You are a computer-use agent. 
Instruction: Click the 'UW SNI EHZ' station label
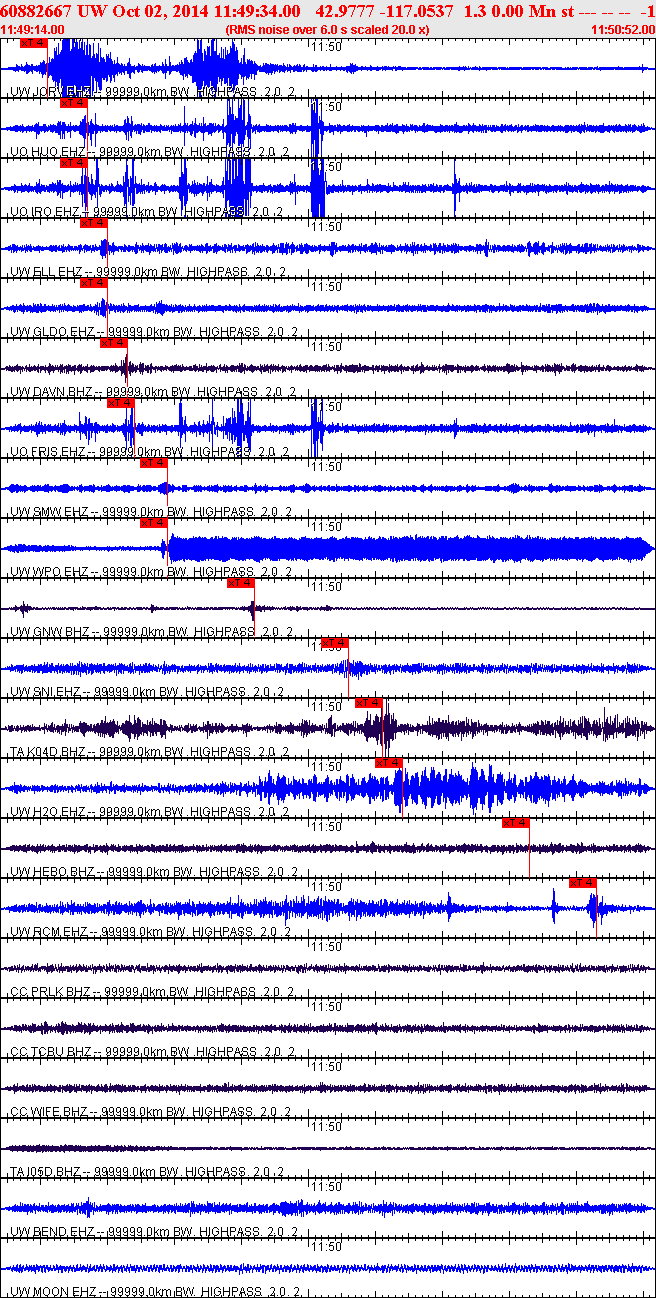[x=45, y=691]
